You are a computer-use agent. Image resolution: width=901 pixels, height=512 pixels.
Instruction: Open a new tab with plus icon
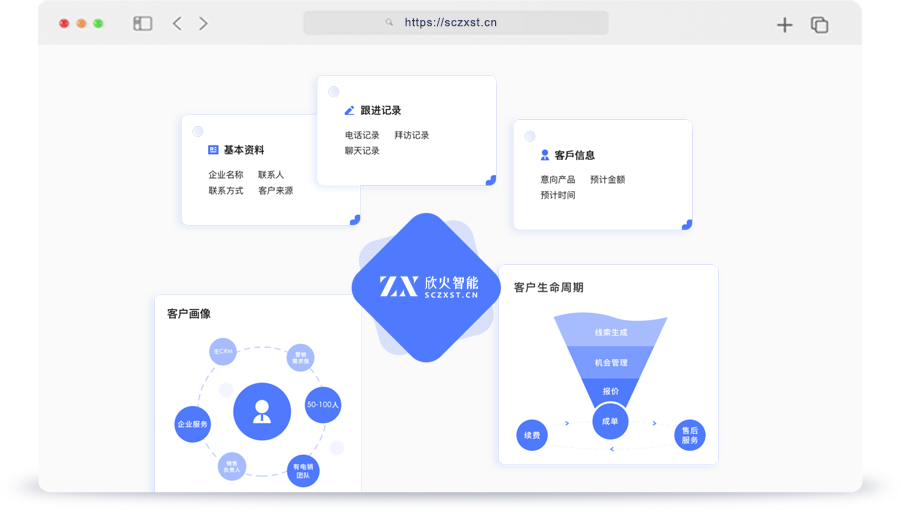click(785, 25)
